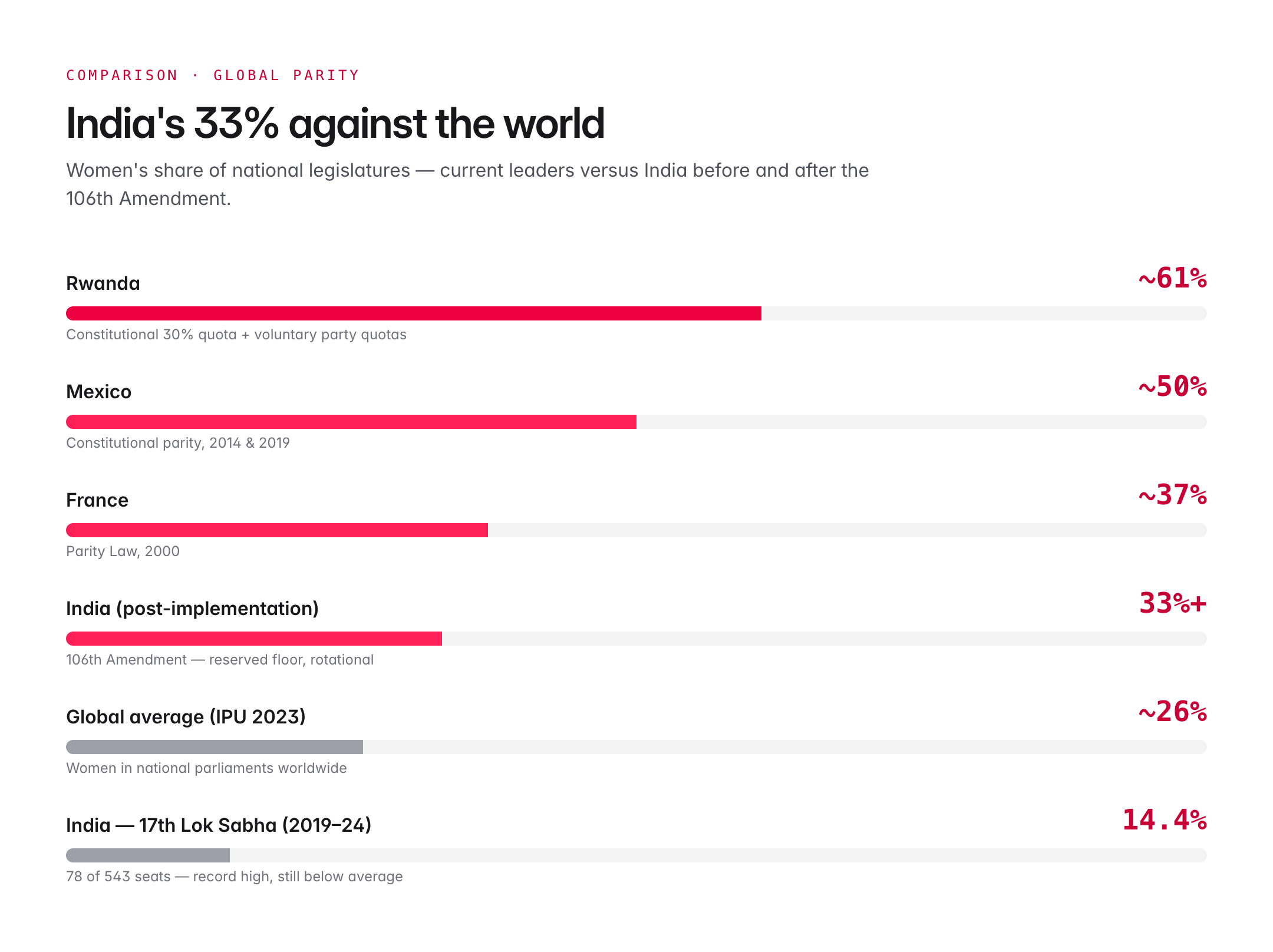
Task: Click the Rwanda country label
Action: tap(103, 283)
